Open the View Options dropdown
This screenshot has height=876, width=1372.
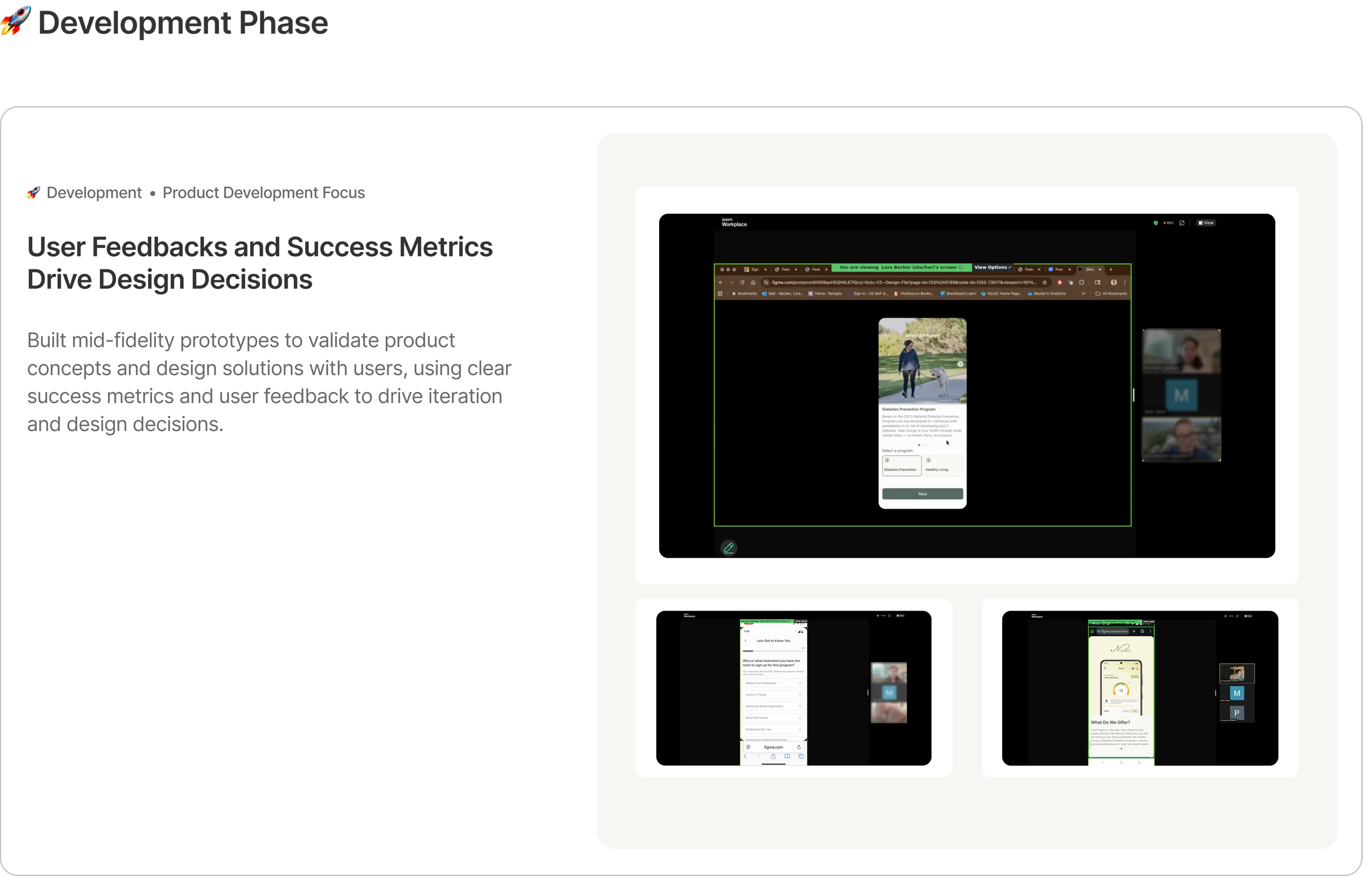(992, 267)
